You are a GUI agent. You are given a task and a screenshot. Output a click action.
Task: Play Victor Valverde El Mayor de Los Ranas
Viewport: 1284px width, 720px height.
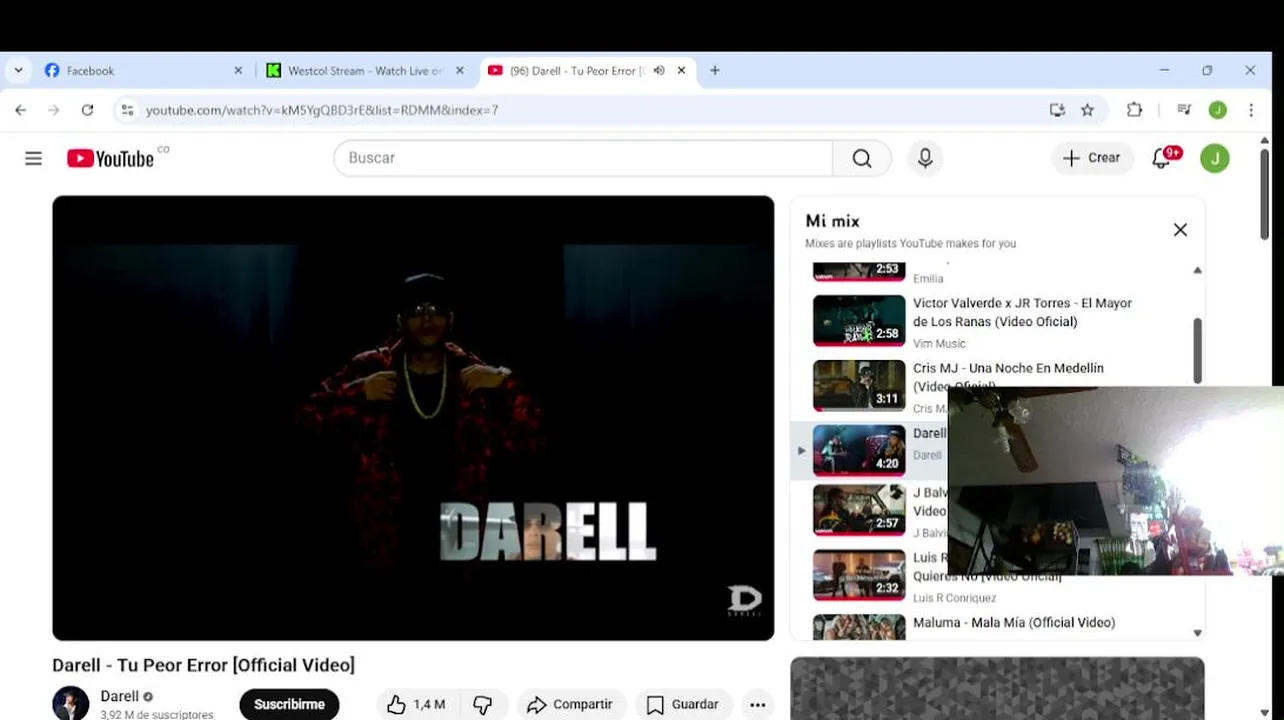(x=859, y=320)
